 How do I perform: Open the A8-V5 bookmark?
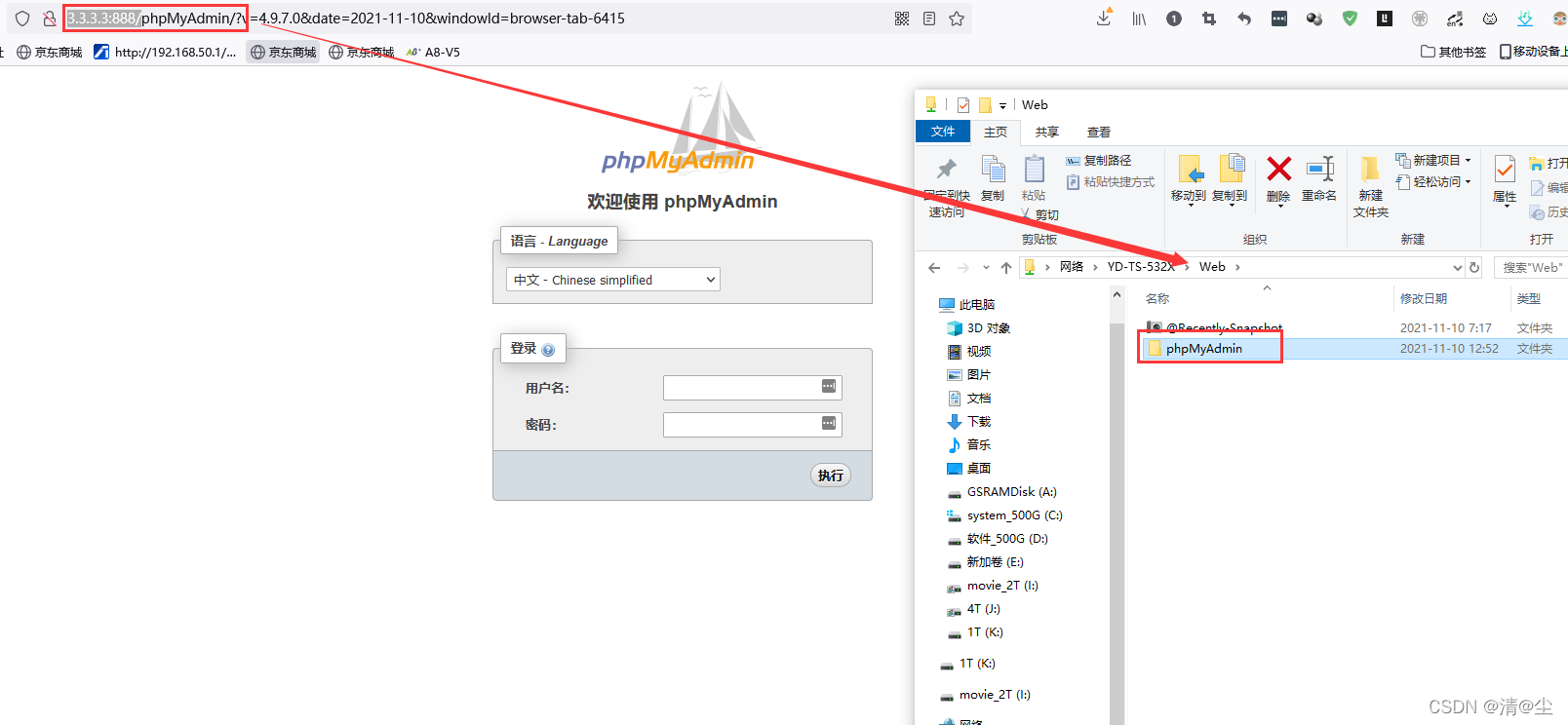(433, 52)
